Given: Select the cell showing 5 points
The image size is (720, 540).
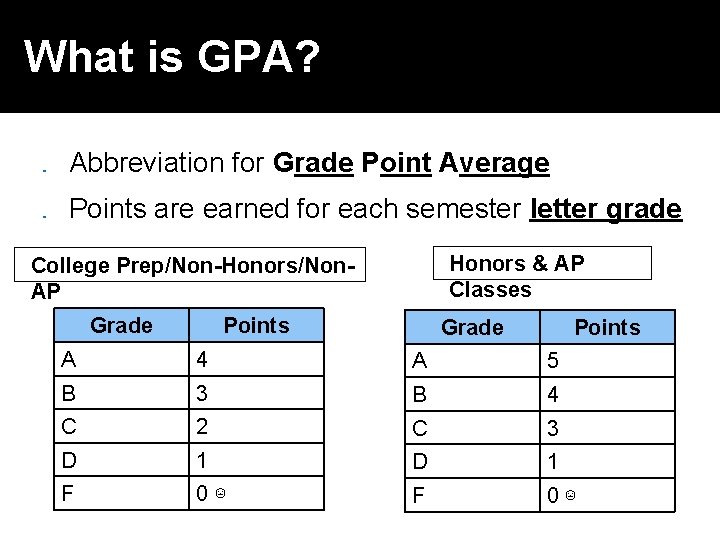Looking at the screenshot, I should tap(608, 360).
